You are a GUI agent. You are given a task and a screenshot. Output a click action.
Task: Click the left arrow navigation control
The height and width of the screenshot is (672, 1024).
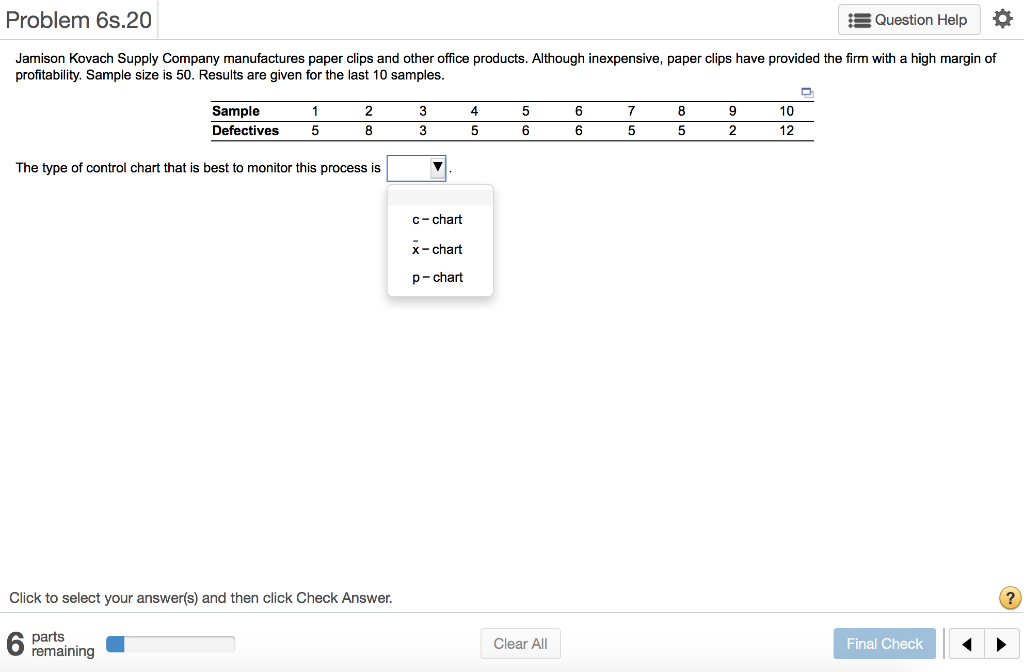click(x=965, y=644)
